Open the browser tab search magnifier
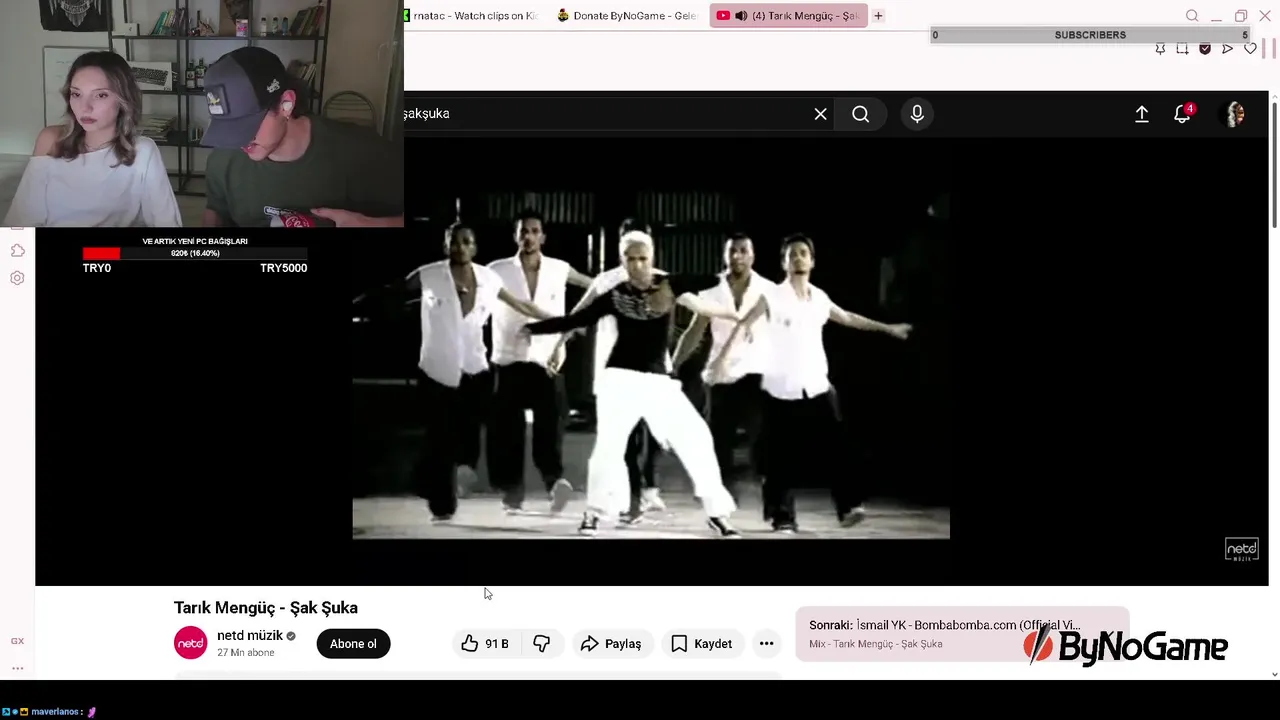The width and height of the screenshot is (1280, 720). (1192, 16)
